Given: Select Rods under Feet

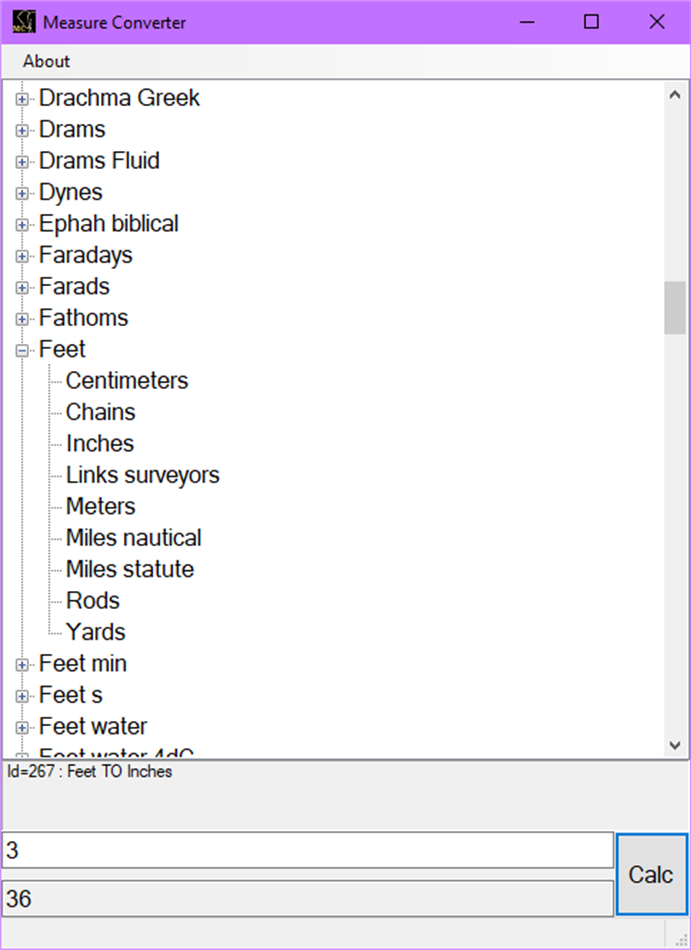Looking at the screenshot, I should pyautogui.click(x=92, y=600).
